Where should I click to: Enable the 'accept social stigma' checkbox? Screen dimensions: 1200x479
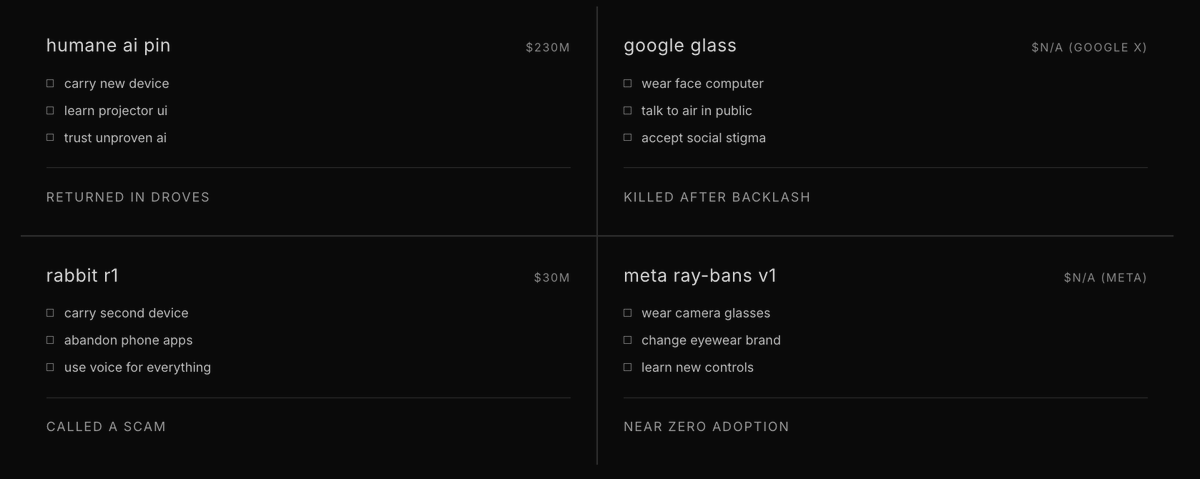point(628,138)
